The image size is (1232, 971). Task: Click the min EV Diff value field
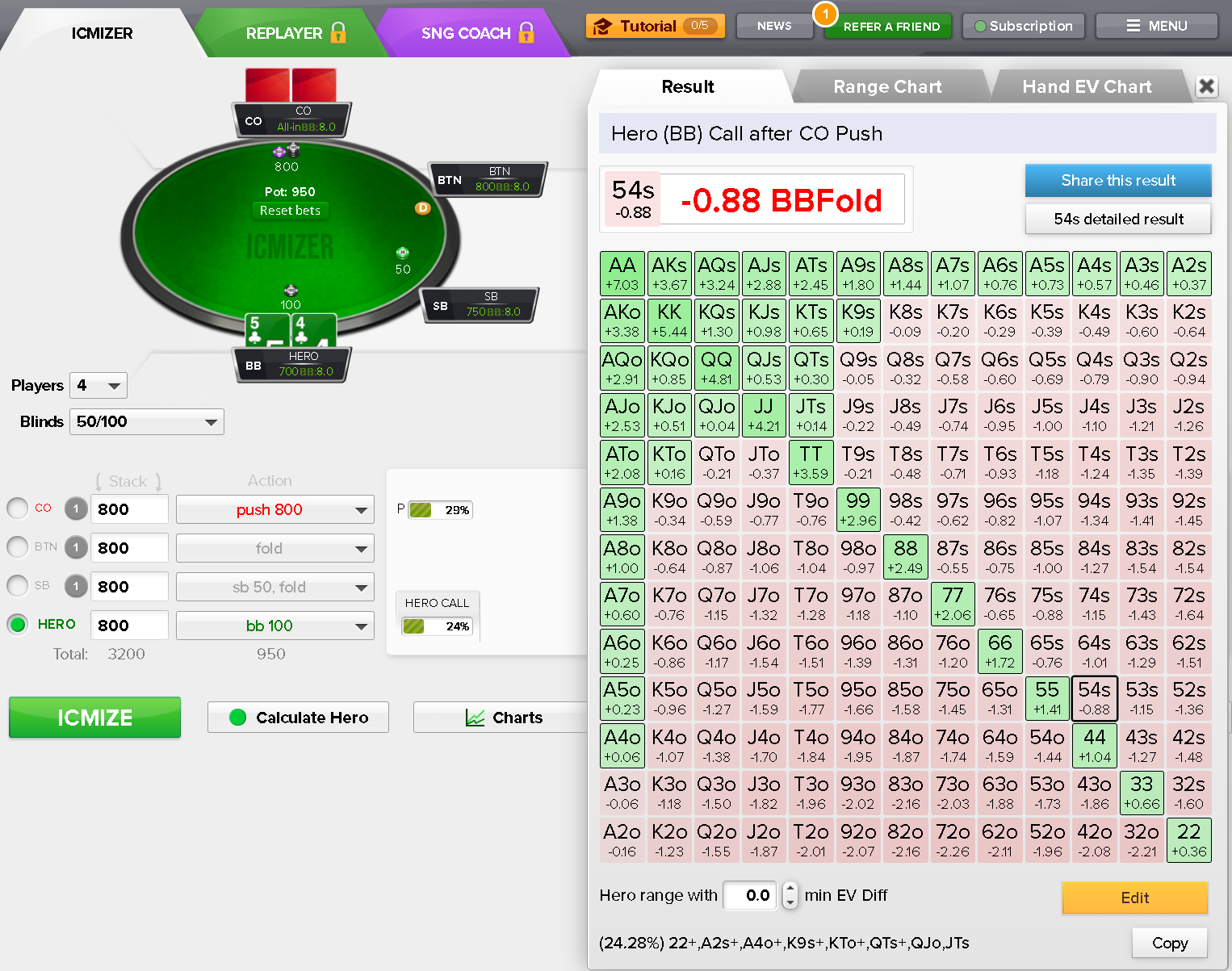(x=750, y=895)
